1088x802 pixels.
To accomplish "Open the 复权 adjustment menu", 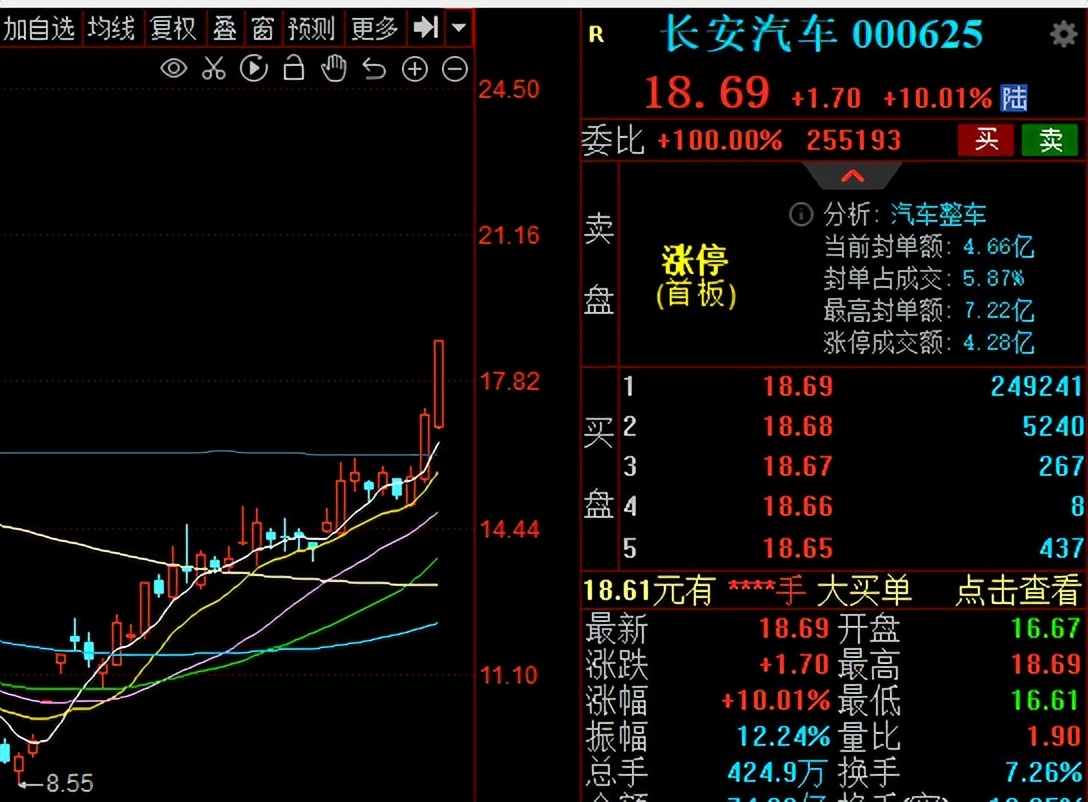I will click(x=174, y=29).
